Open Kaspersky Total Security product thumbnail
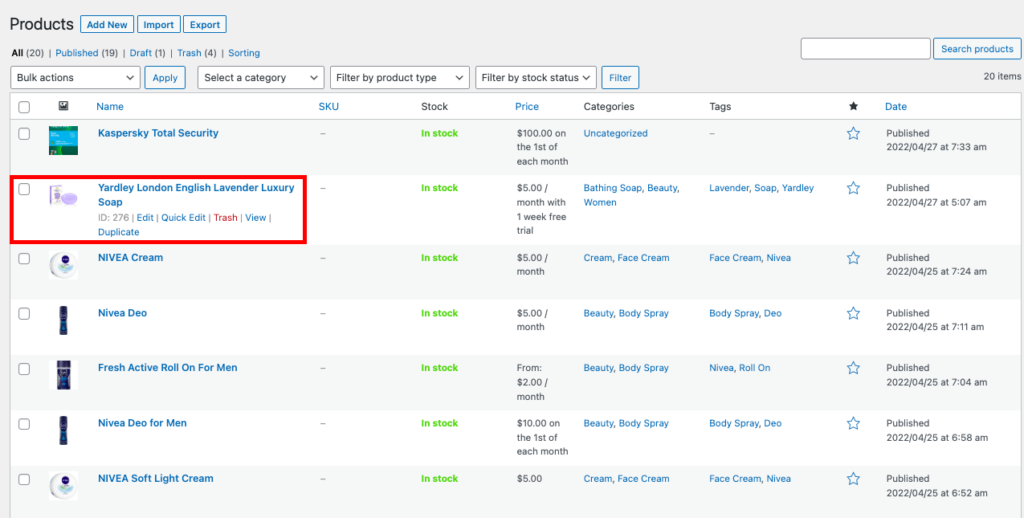Screen dimensions: 1024x518 tap(63, 140)
